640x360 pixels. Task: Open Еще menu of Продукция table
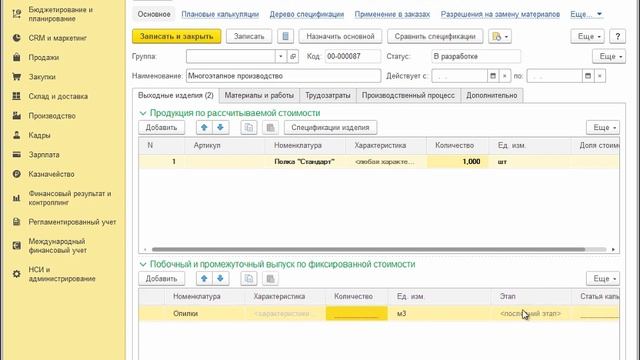click(603, 127)
